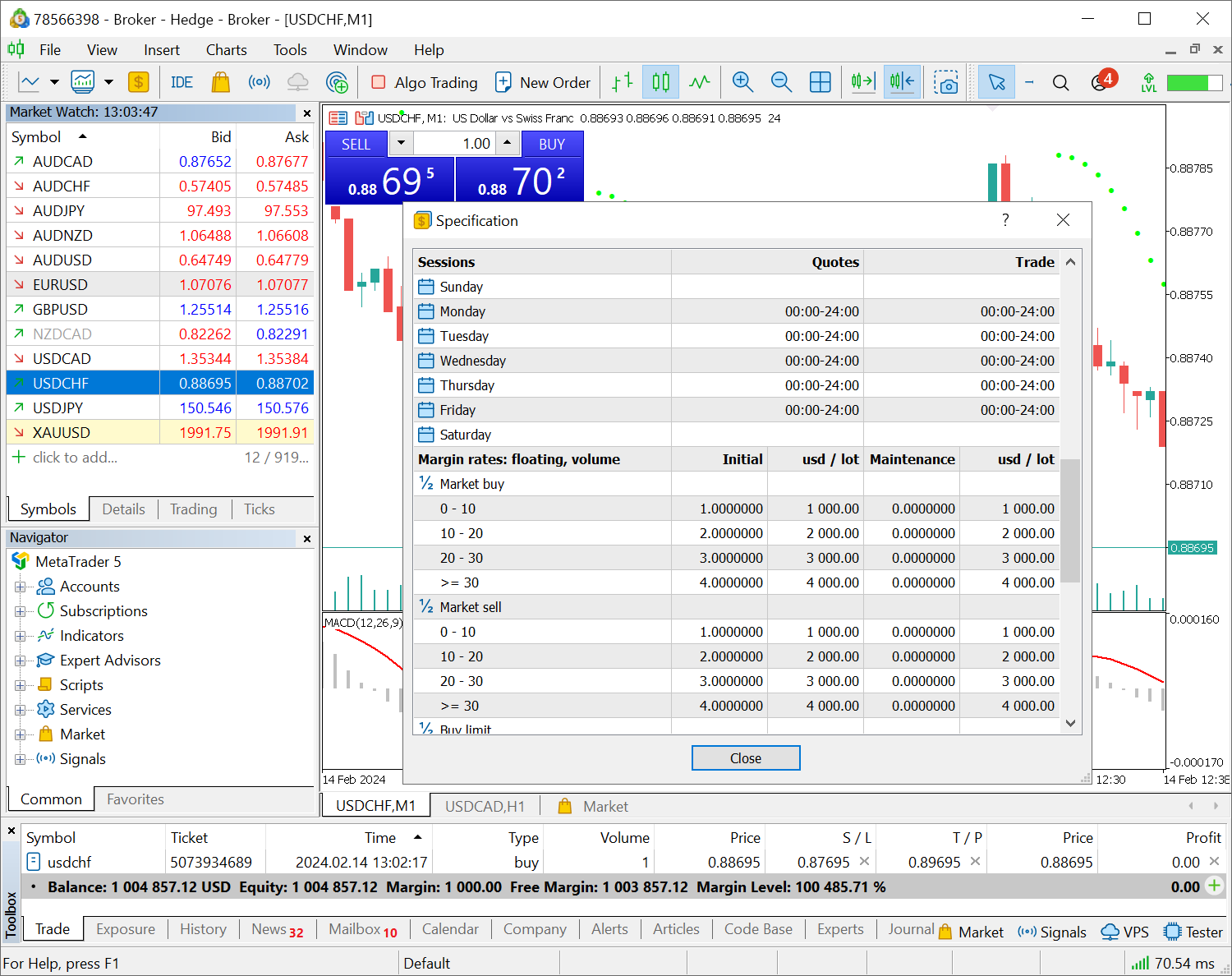Toggle Algo Trading on the toolbar
Viewport: 1232px width, 976px height.
click(423, 82)
